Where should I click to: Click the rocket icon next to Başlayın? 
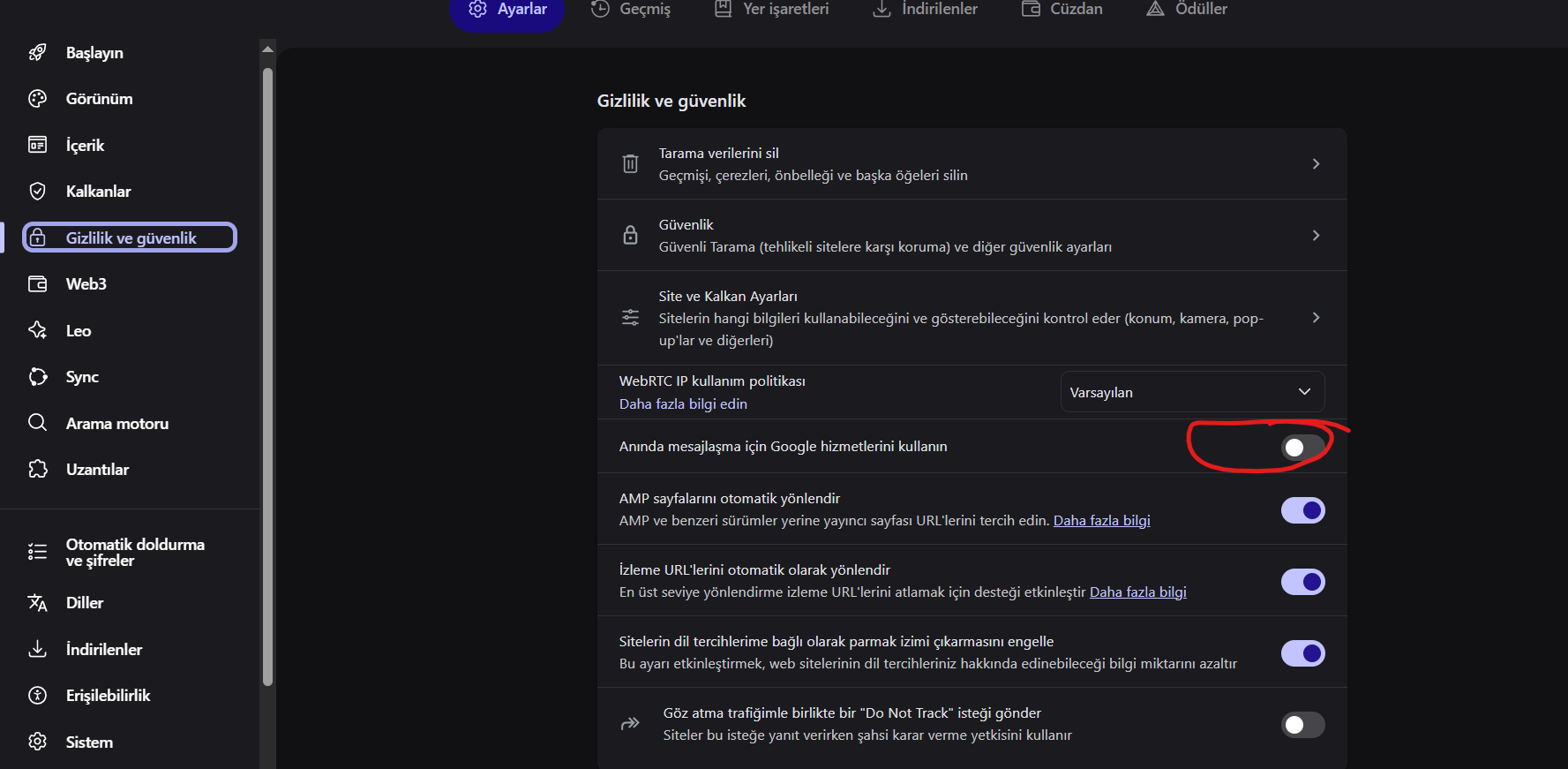click(37, 53)
